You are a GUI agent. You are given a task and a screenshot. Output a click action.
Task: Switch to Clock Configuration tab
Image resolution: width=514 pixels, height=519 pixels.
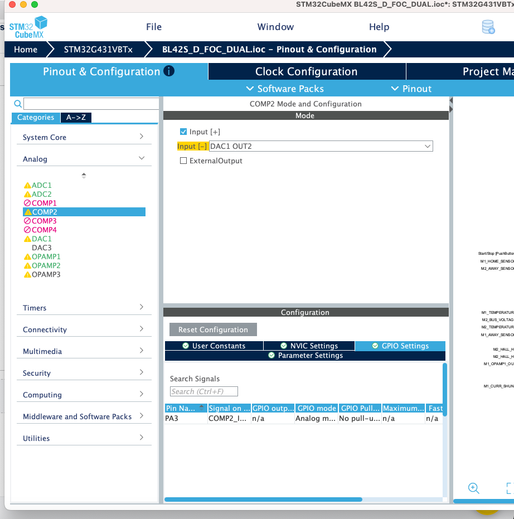[x=306, y=71]
